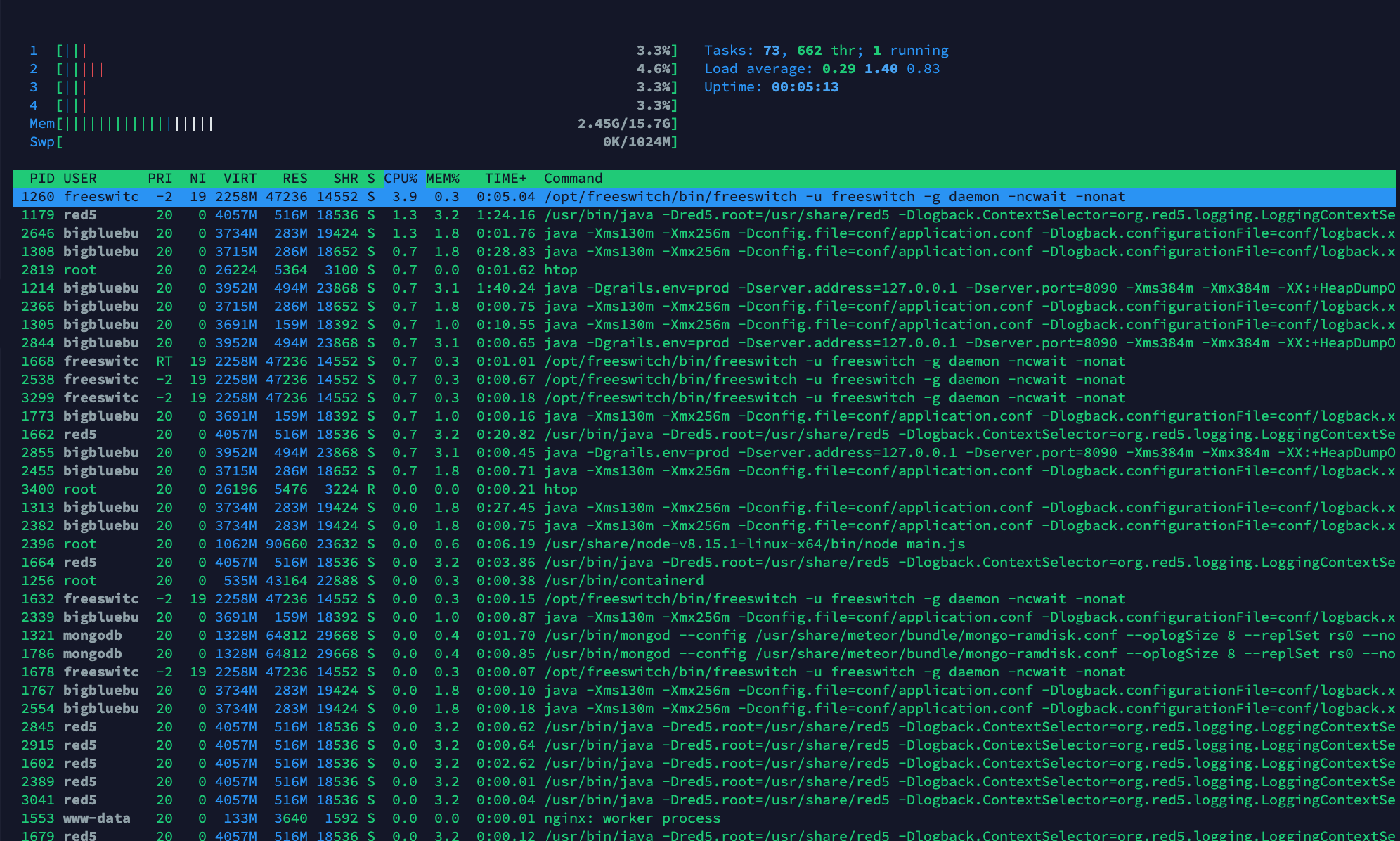Click the Tasks: 73, 662 thr line
1400x841 pixels.
(827, 51)
